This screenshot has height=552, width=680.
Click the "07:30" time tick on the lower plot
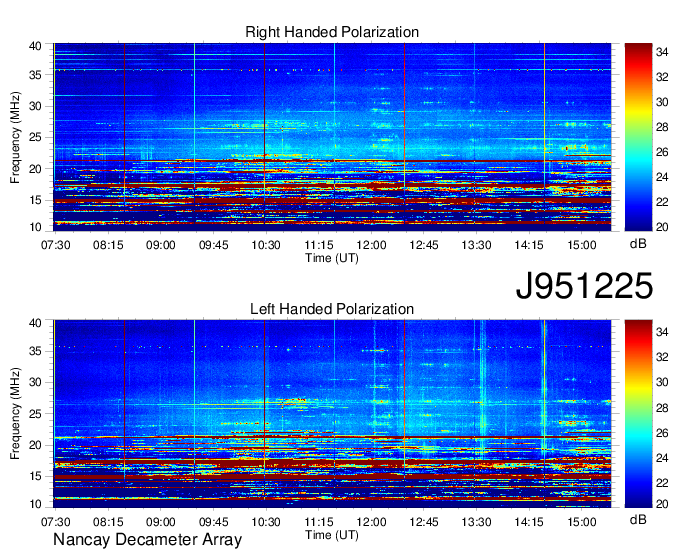coord(55,522)
